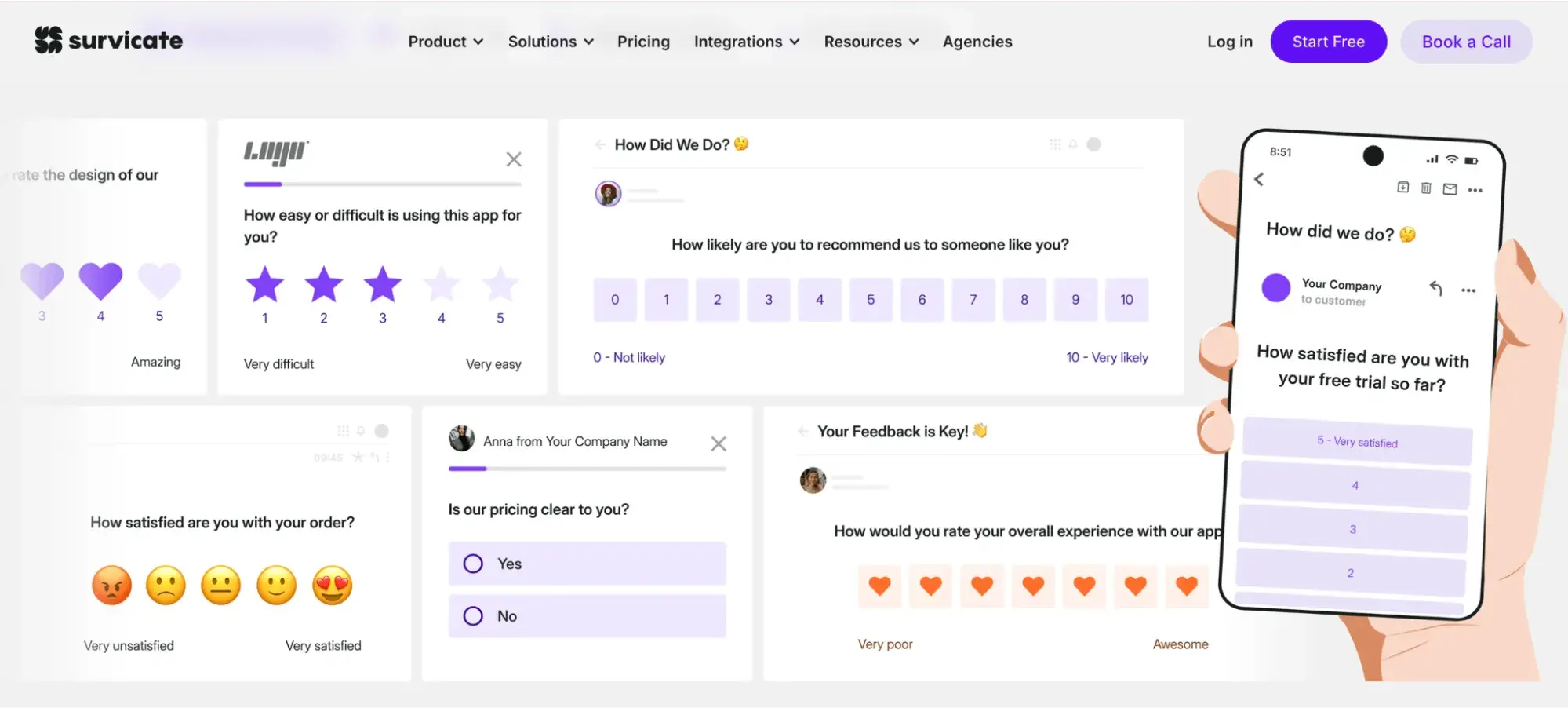The height and width of the screenshot is (708, 1568).
Task: Click the bell icon on the NPS survey card
Action: 1072,144
